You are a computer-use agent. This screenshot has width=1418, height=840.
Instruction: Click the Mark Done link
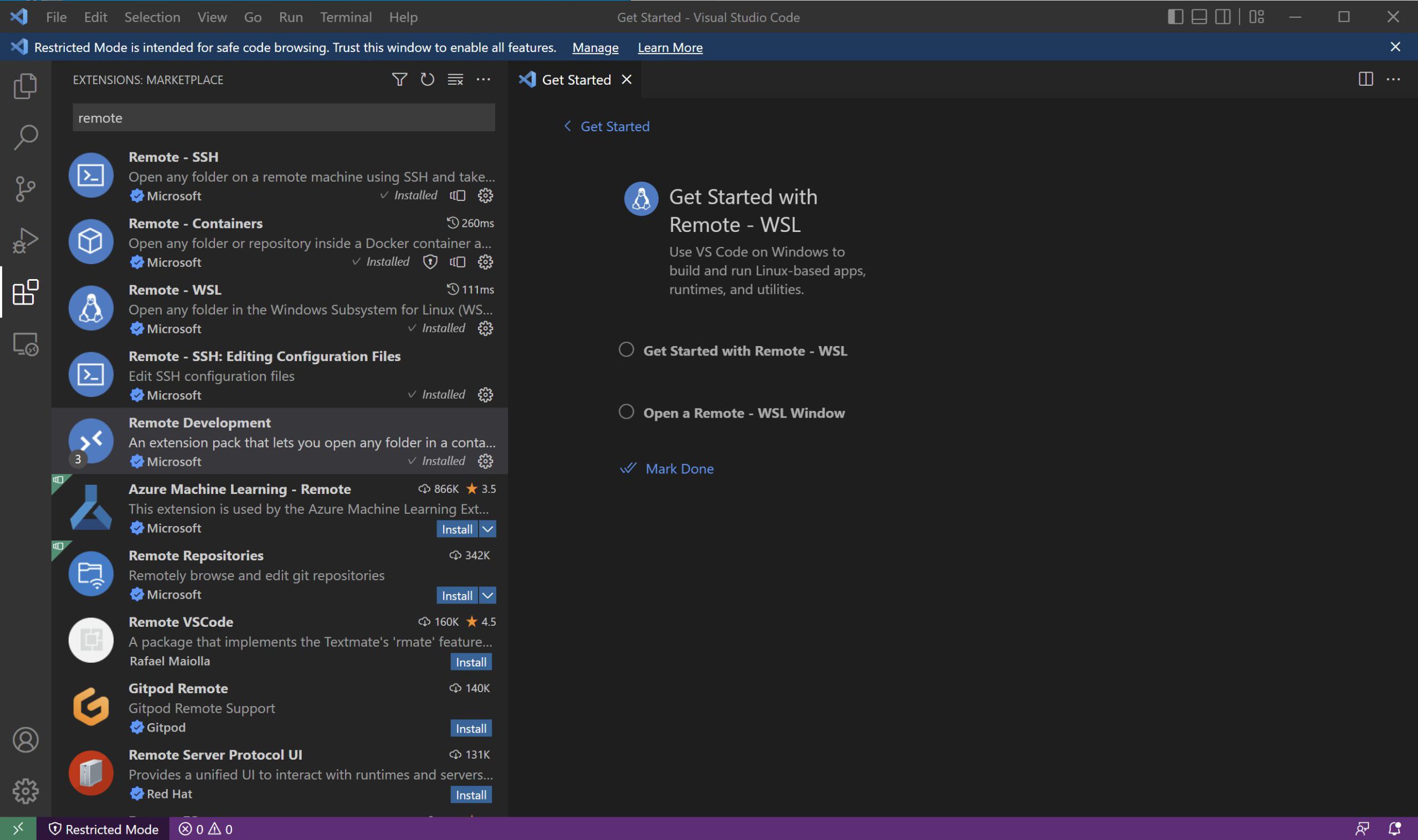click(679, 468)
